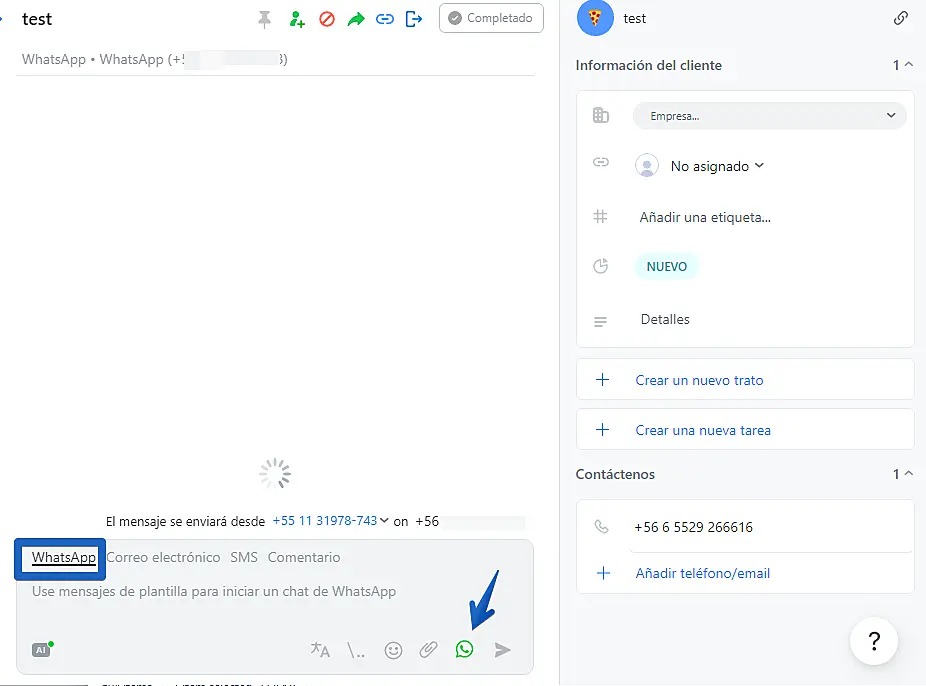The image size is (926, 686).
Task: Click the pie chart status icon
Action: click(x=601, y=266)
